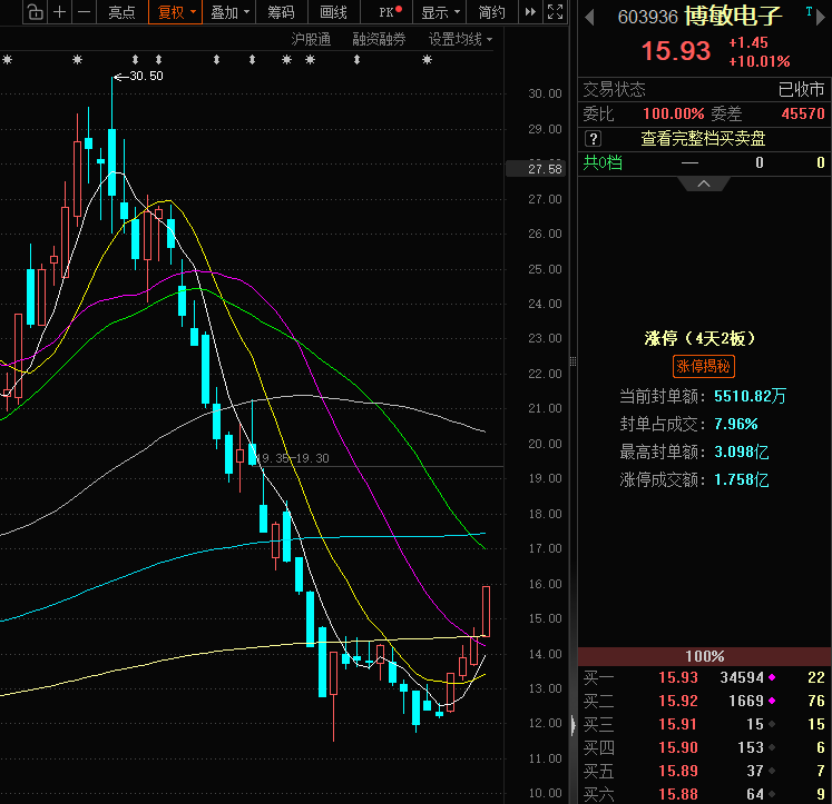
Task: Click the 封单占成交 7.96% value
Action: click(x=736, y=424)
